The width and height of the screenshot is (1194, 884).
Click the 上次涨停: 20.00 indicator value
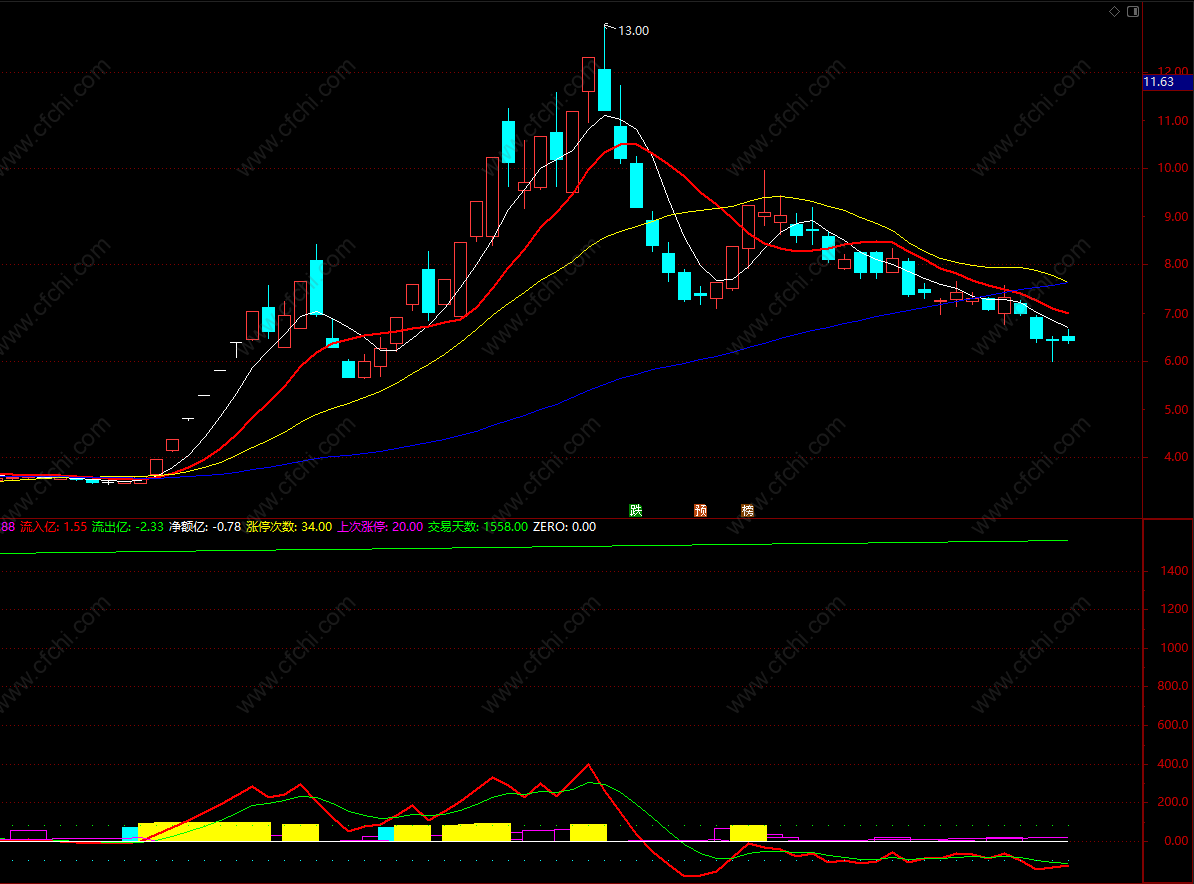tap(380, 527)
